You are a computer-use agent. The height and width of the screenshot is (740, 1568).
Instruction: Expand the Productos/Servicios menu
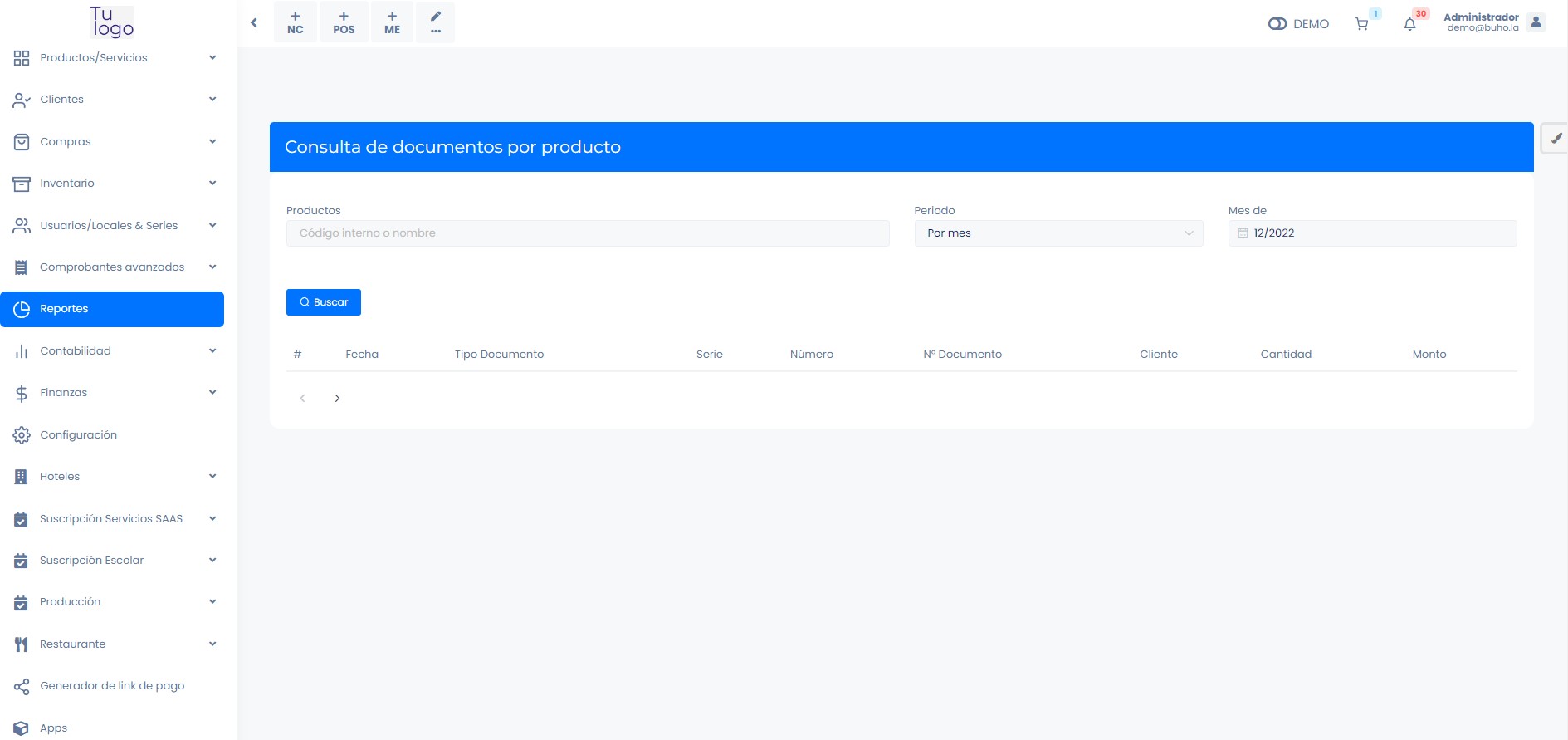click(x=112, y=57)
